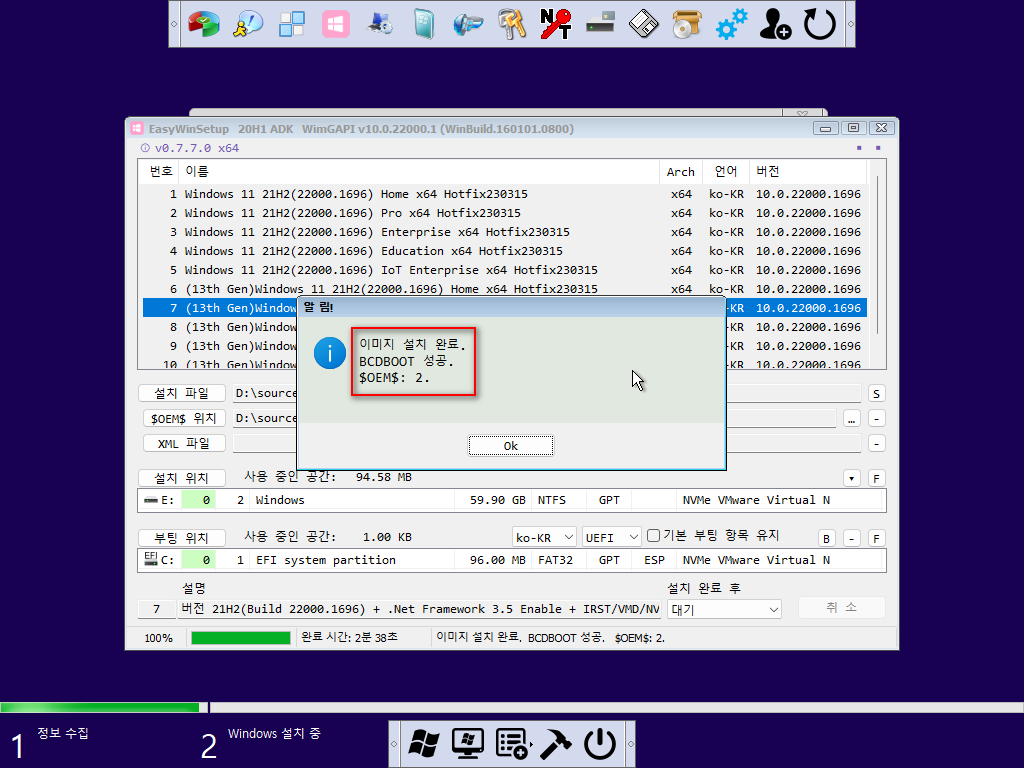Open the blue gears settings icon
The image size is (1024, 768).
[x=731, y=24]
